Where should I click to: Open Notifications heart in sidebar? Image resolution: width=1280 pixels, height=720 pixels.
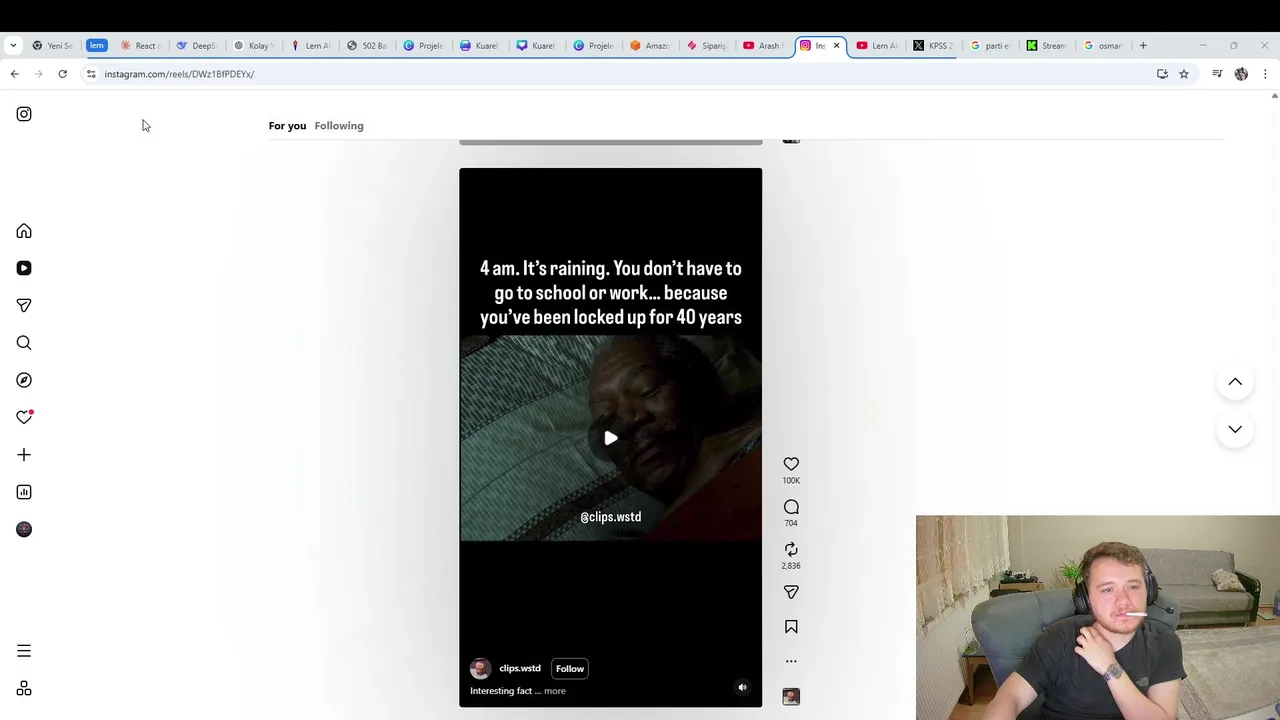24,417
